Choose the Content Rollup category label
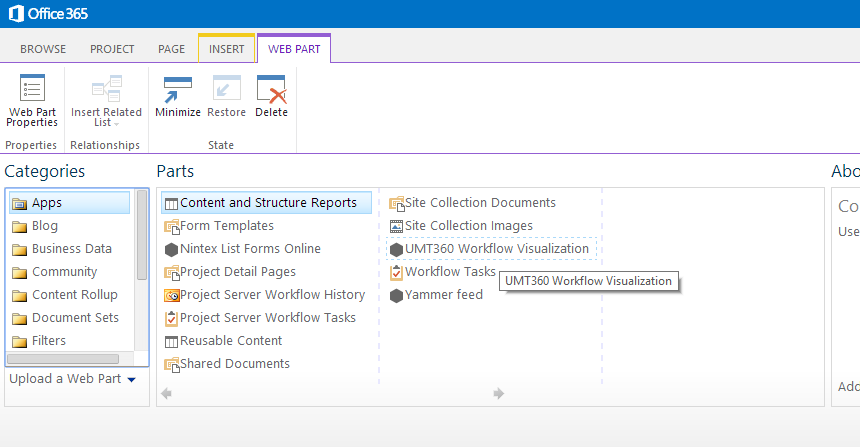This screenshot has width=860, height=447. coord(75,295)
